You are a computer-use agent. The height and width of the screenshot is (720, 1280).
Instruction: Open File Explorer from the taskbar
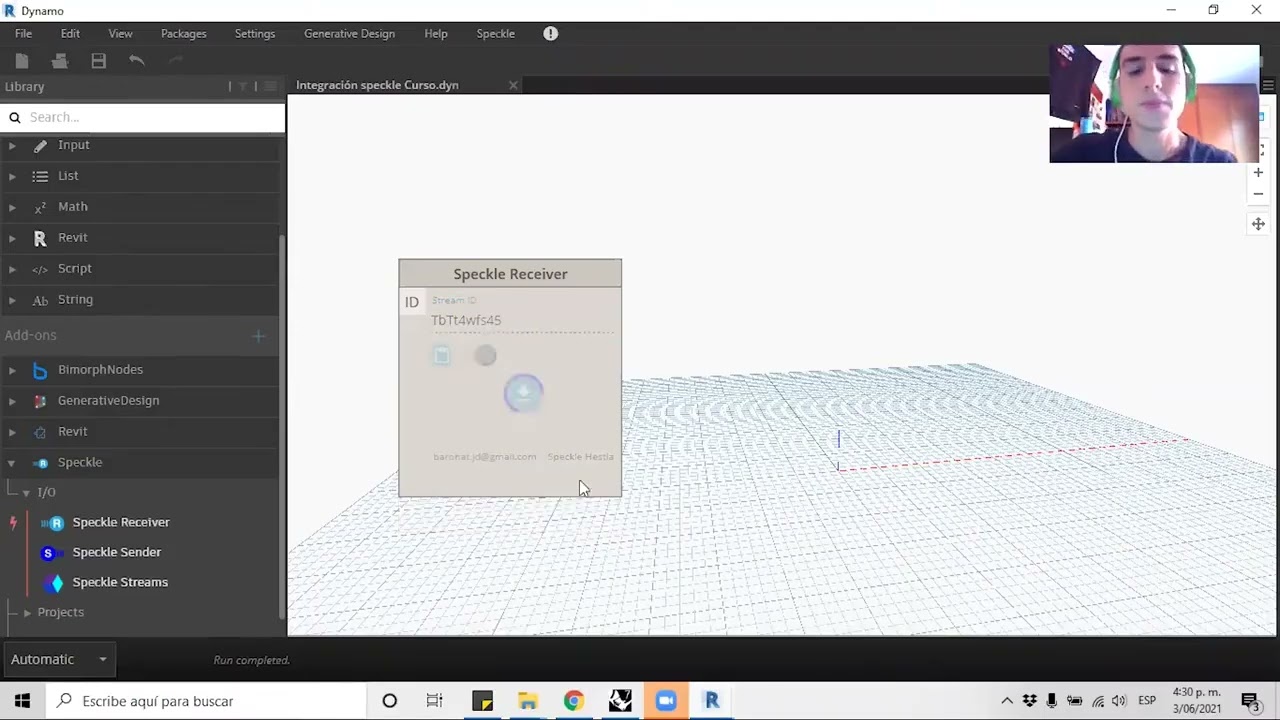[x=528, y=701]
